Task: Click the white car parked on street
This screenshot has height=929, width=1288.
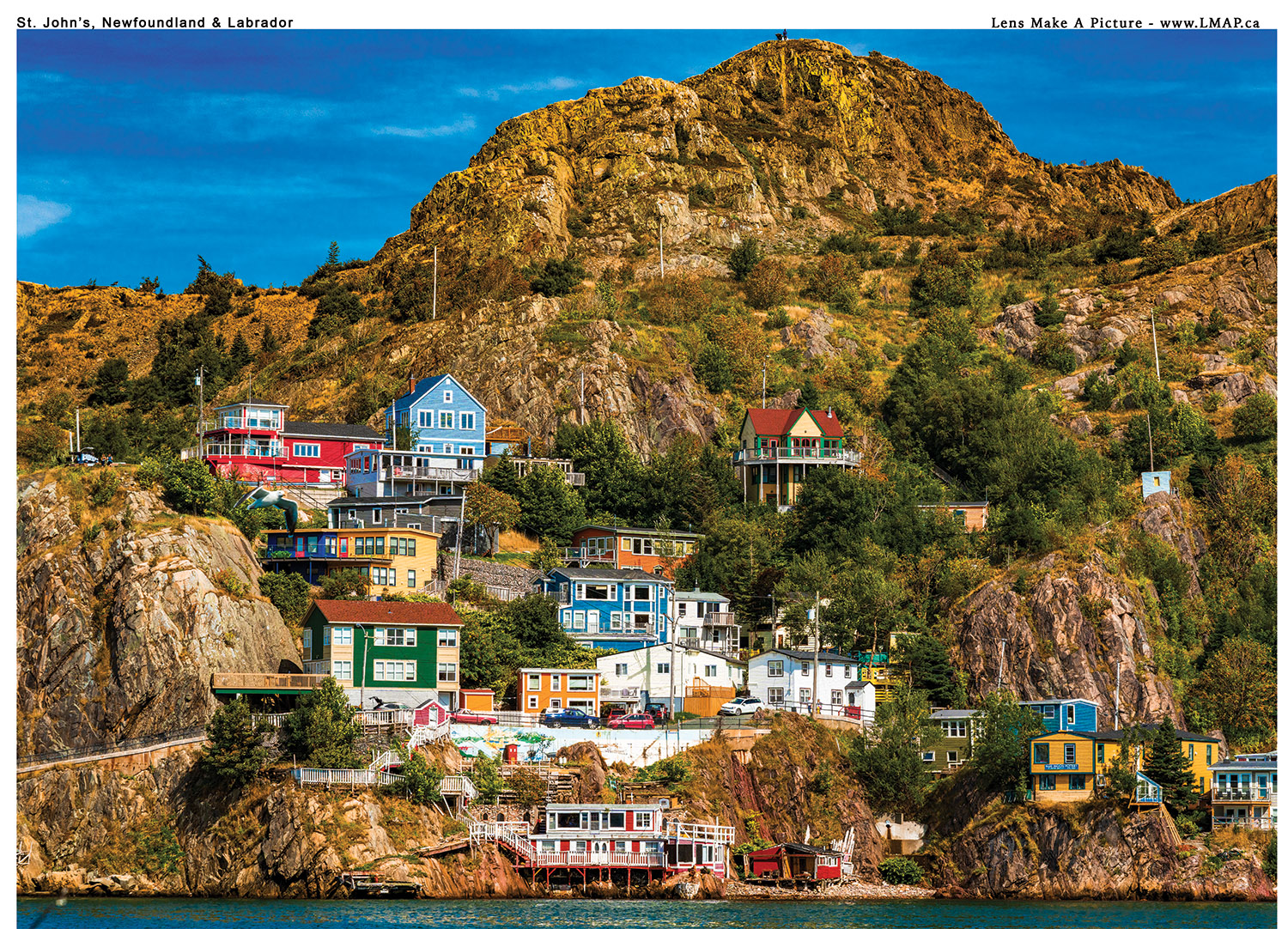Action: 742,706
